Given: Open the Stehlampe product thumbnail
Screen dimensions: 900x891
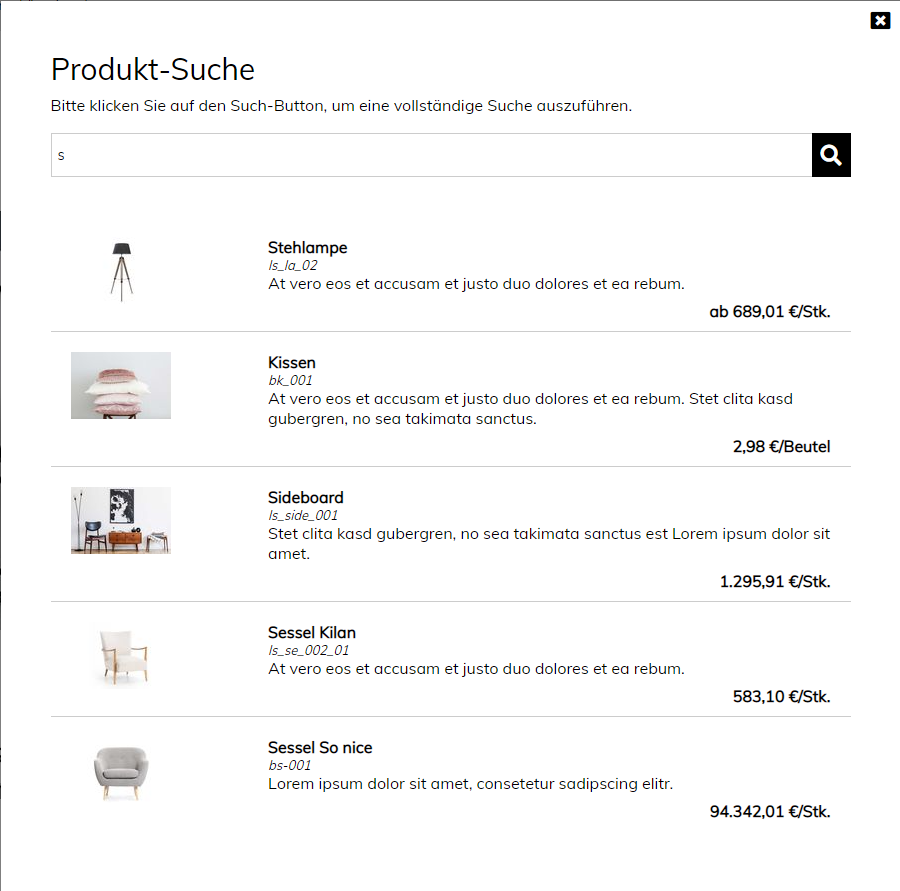Looking at the screenshot, I should point(121,272).
